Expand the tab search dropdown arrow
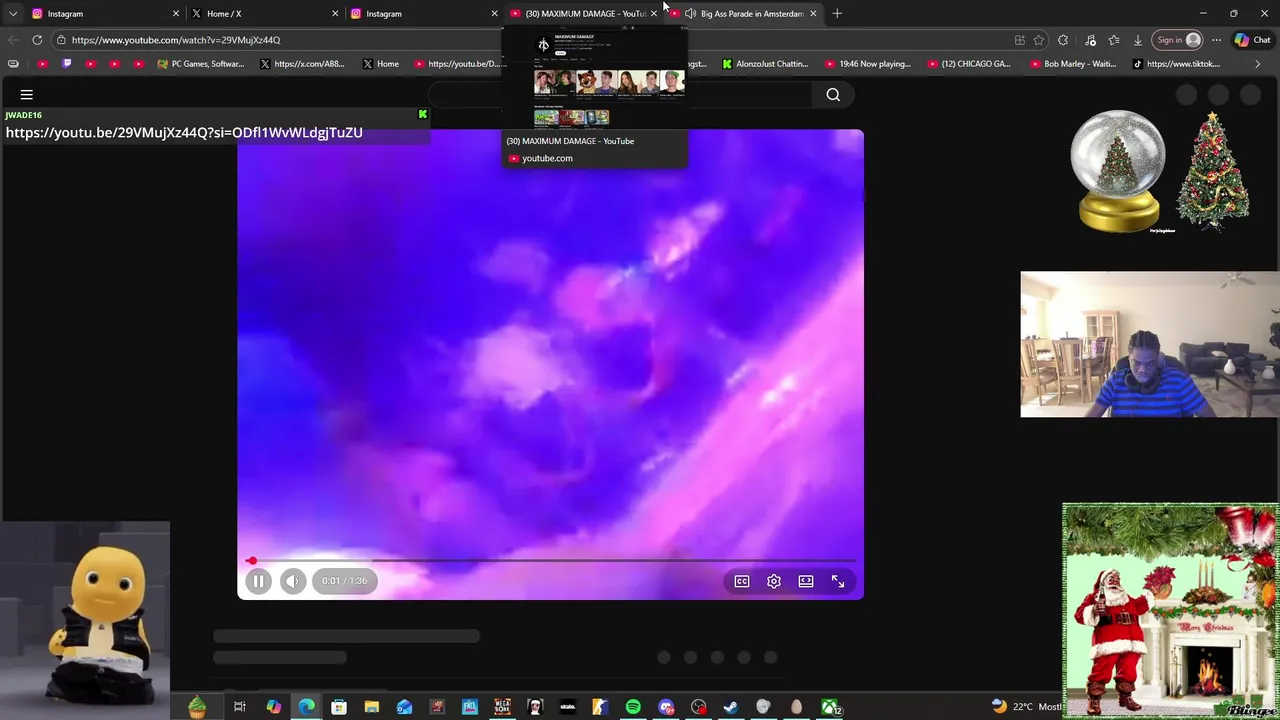The height and width of the screenshot is (720, 1280). [13, 14]
